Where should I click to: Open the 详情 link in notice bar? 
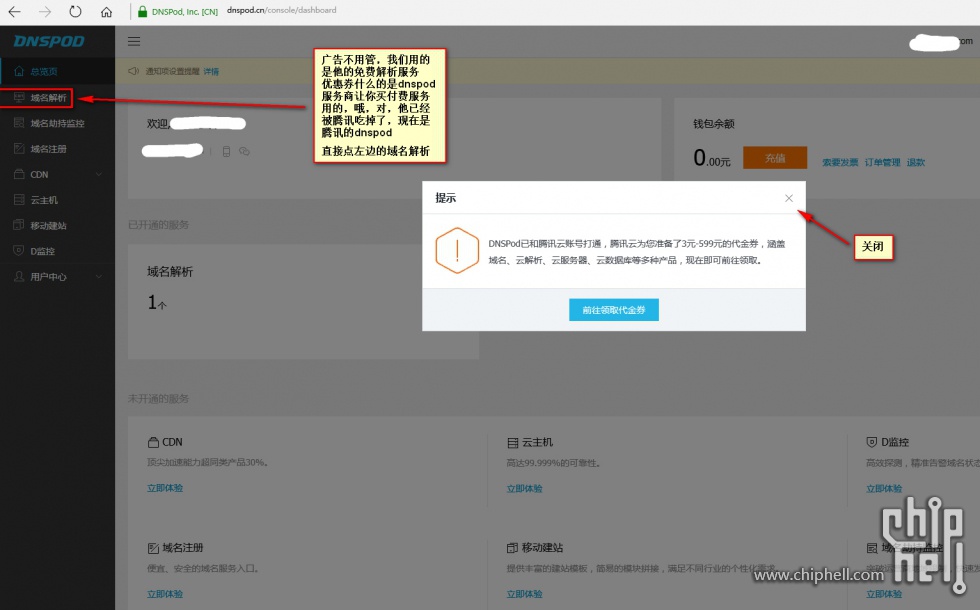(x=211, y=72)
